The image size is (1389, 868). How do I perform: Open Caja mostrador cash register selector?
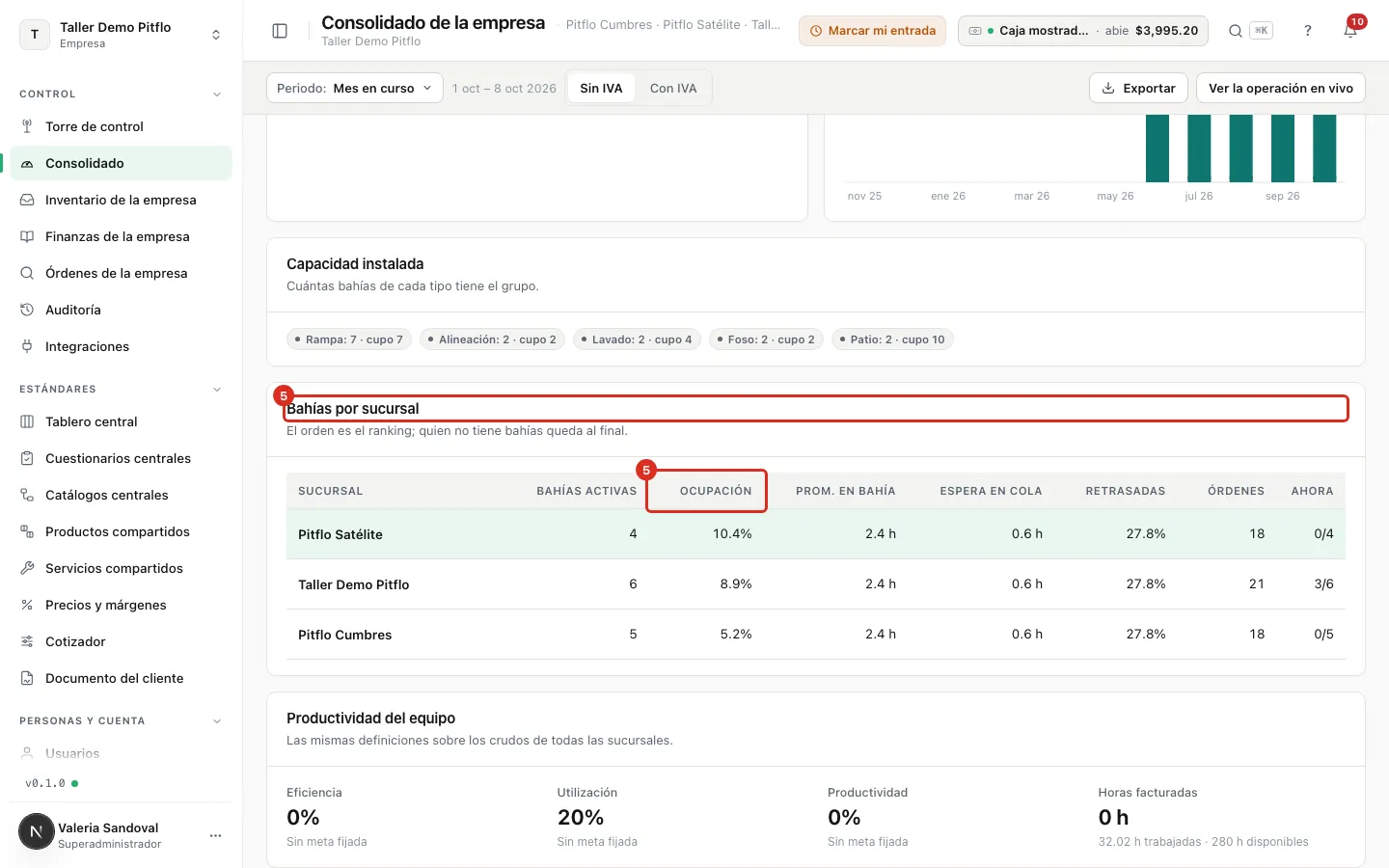pos(1083,31)
